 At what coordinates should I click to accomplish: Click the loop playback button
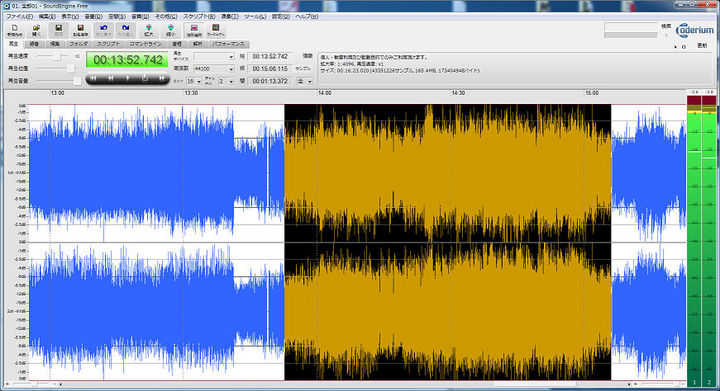click(x=145, y=78)
